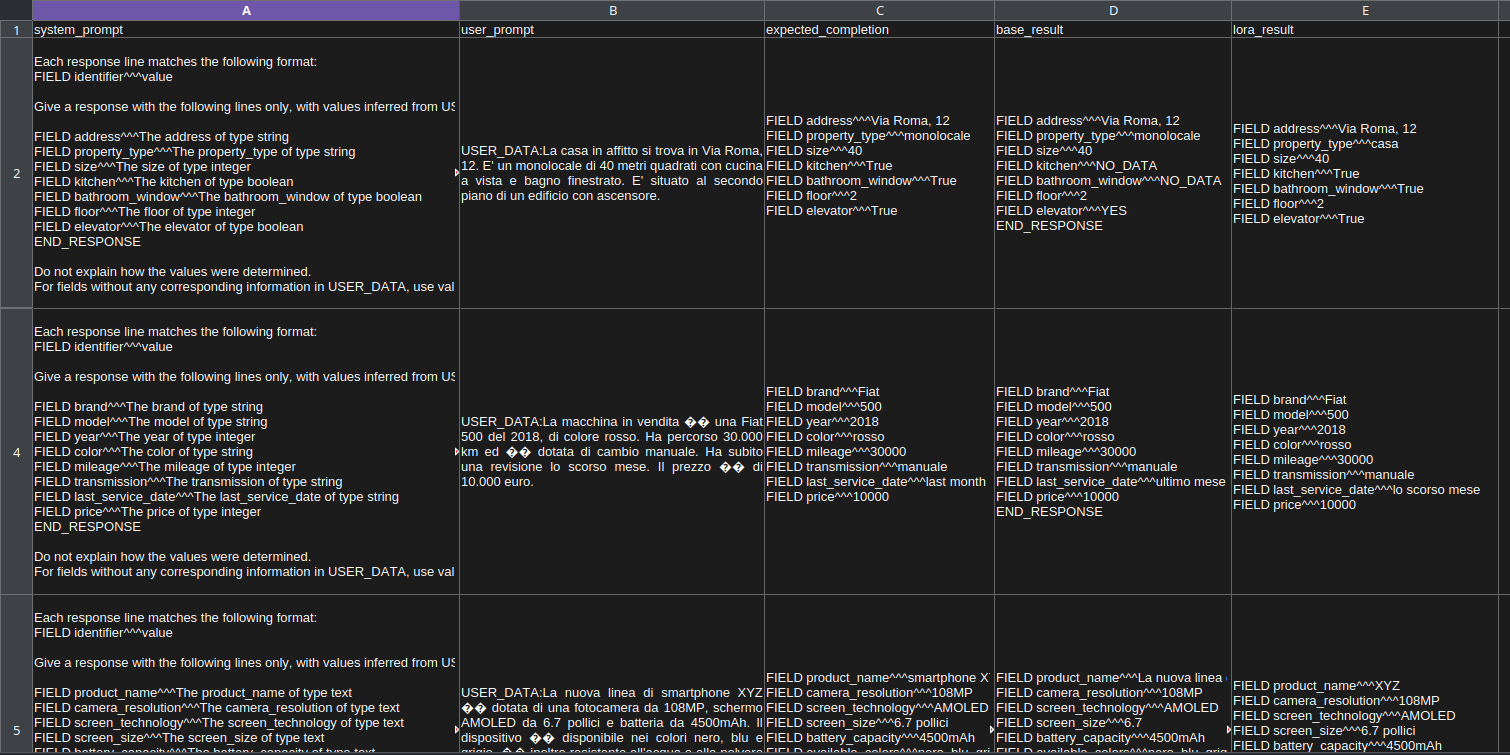The width and height of the screenshot is (1510, 755).
Task: Click row header 4
Action: coord(16,452)
